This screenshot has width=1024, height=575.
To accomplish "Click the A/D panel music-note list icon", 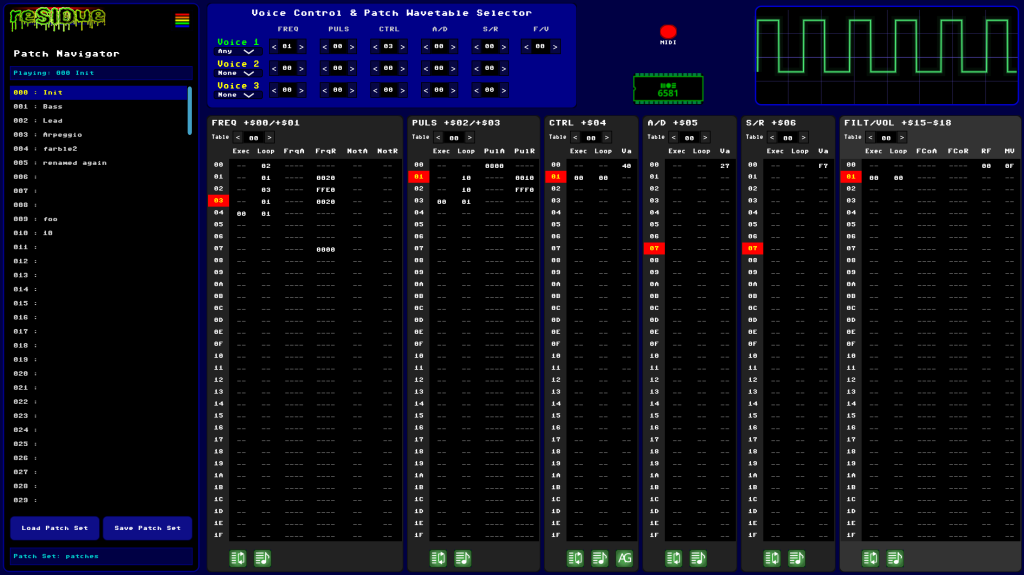I will click(x=699, y=558).
